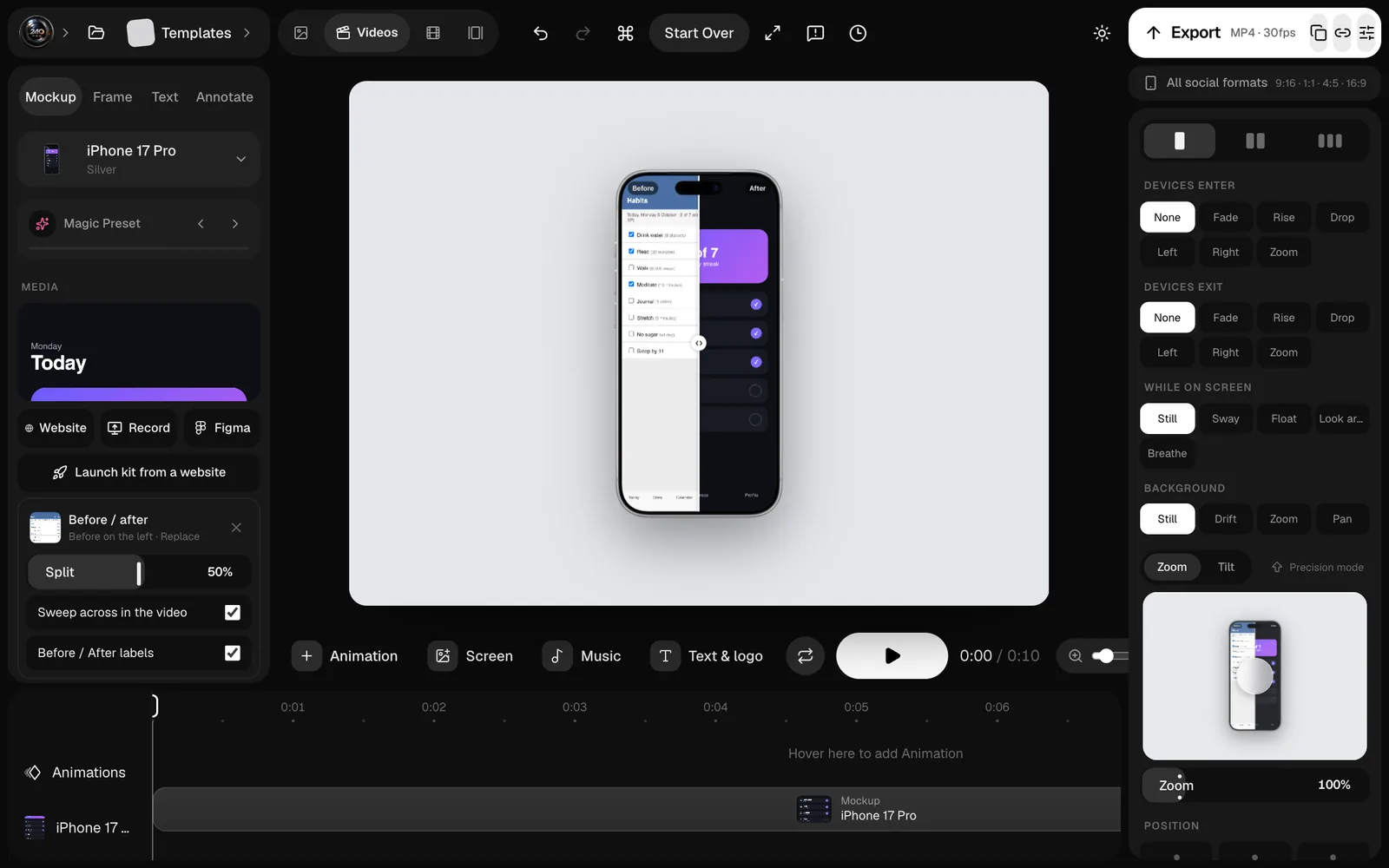Click the timeline zoom magnifier icon

point(1076,656)
